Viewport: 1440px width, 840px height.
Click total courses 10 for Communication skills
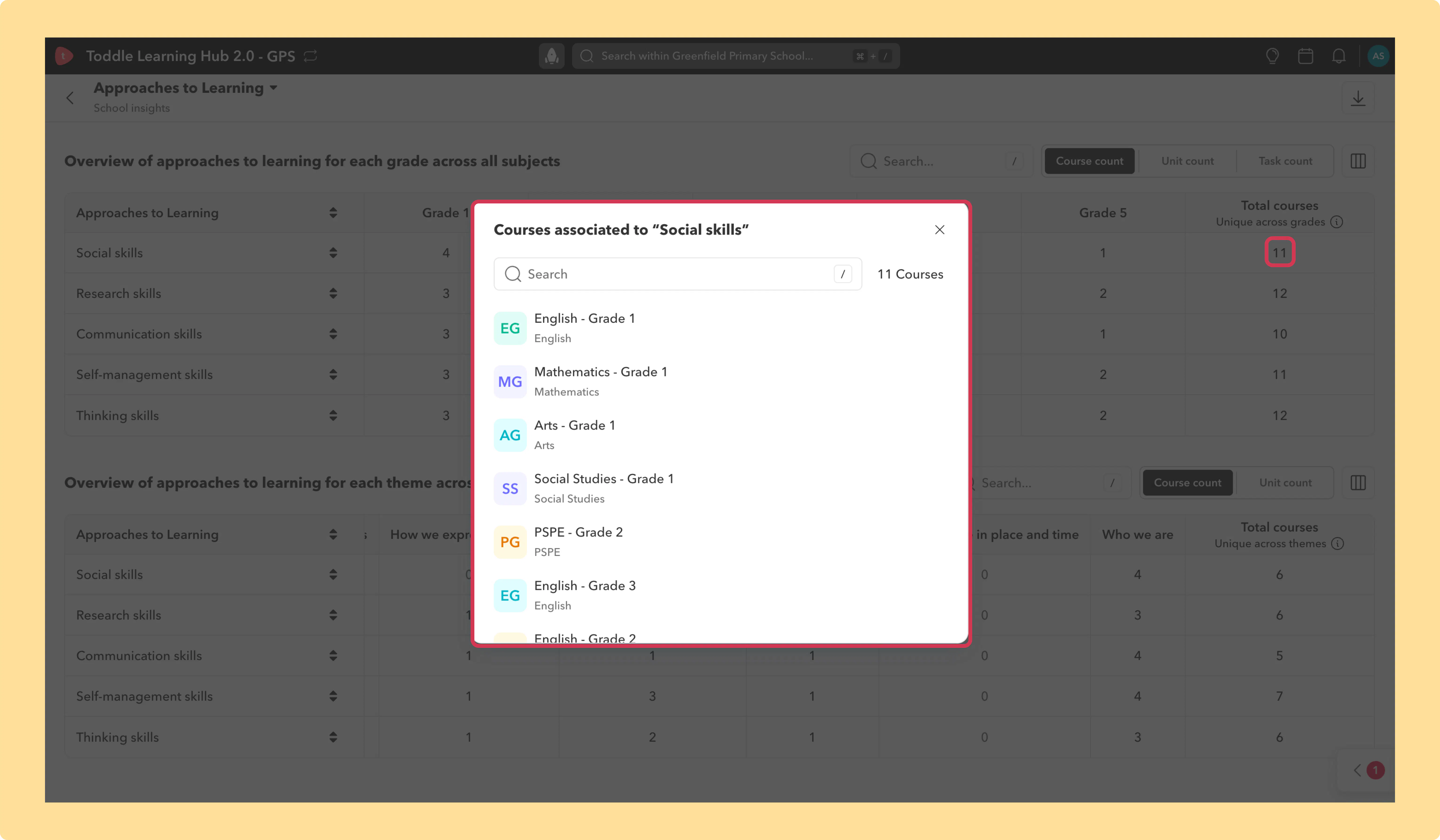1279,334
